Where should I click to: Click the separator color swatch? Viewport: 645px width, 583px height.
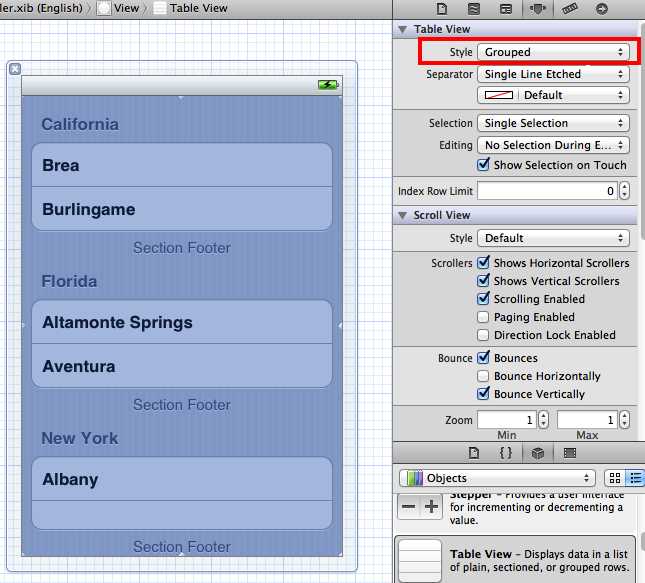tap(499, 95)
